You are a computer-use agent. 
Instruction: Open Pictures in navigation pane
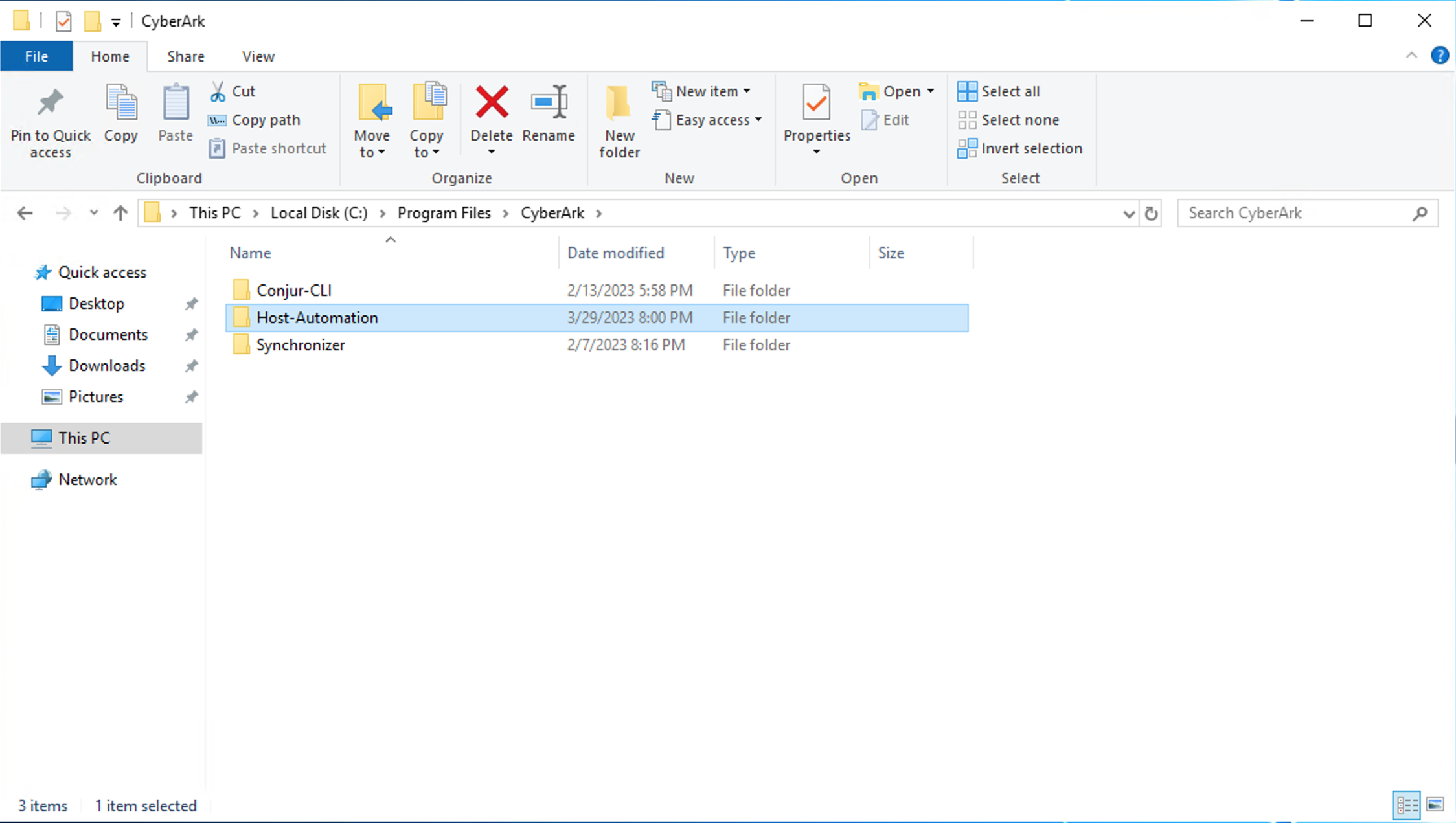tap(96, 397)
